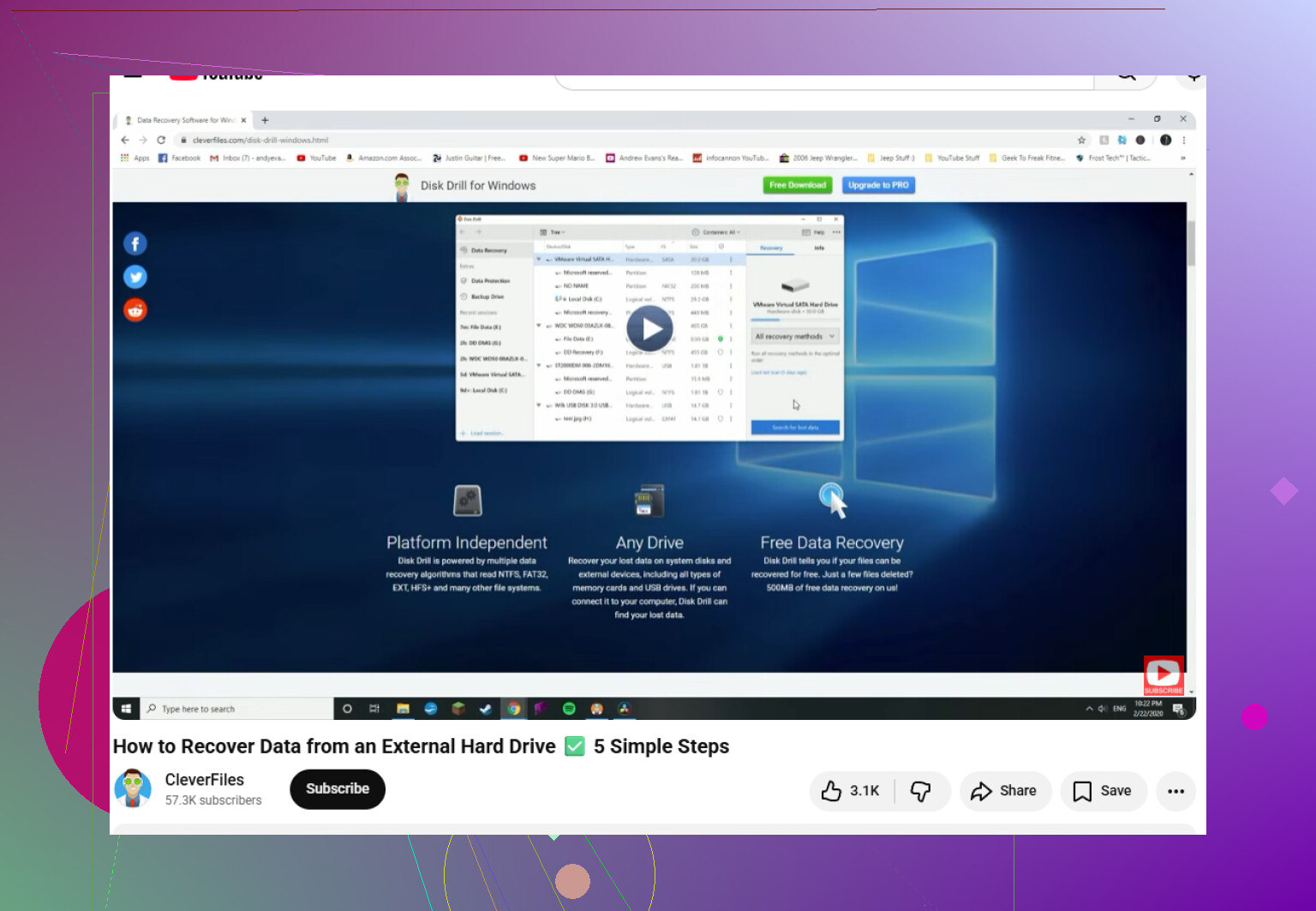1316x911 pixels.
Task: Click the thumbs-up like icon
Action: [x=831, y=791]
